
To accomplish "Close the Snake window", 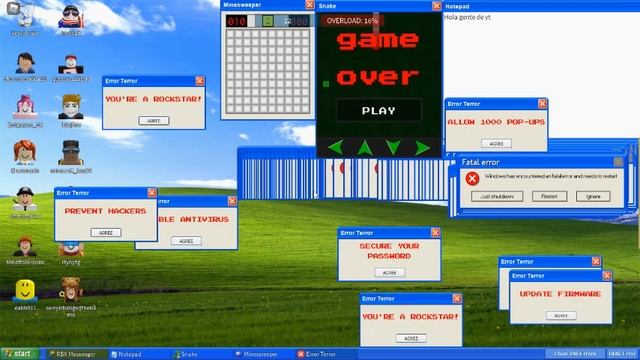I will [x=436, y=6].
